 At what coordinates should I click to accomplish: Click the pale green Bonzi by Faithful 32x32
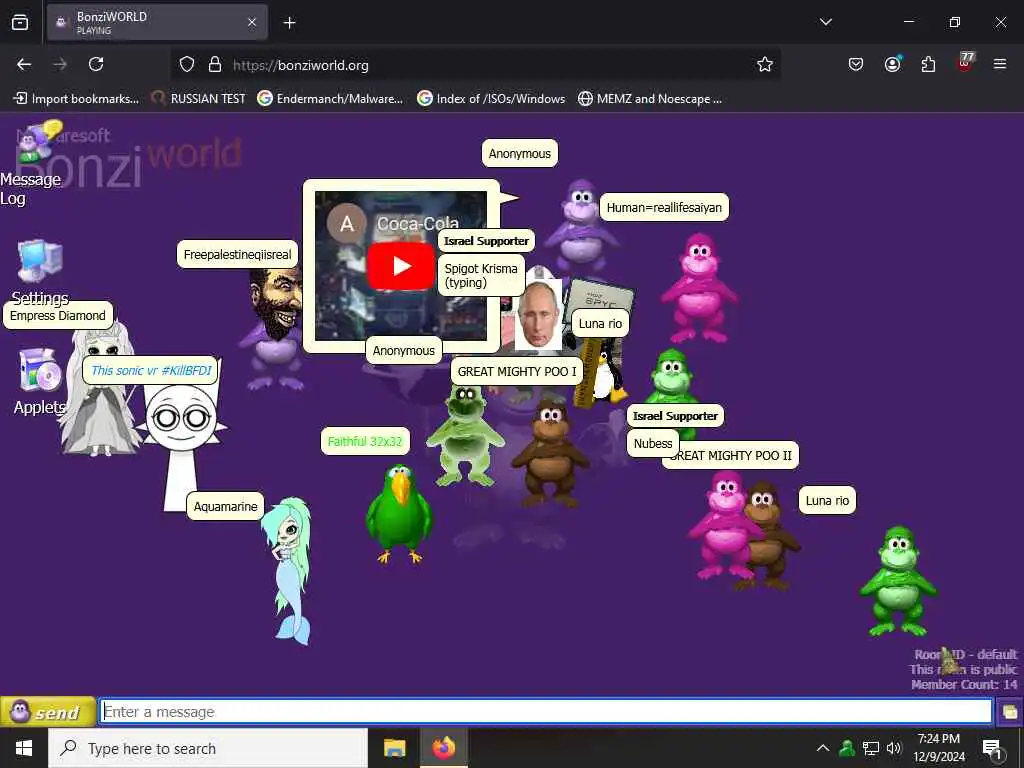click(x=465, y=434)
